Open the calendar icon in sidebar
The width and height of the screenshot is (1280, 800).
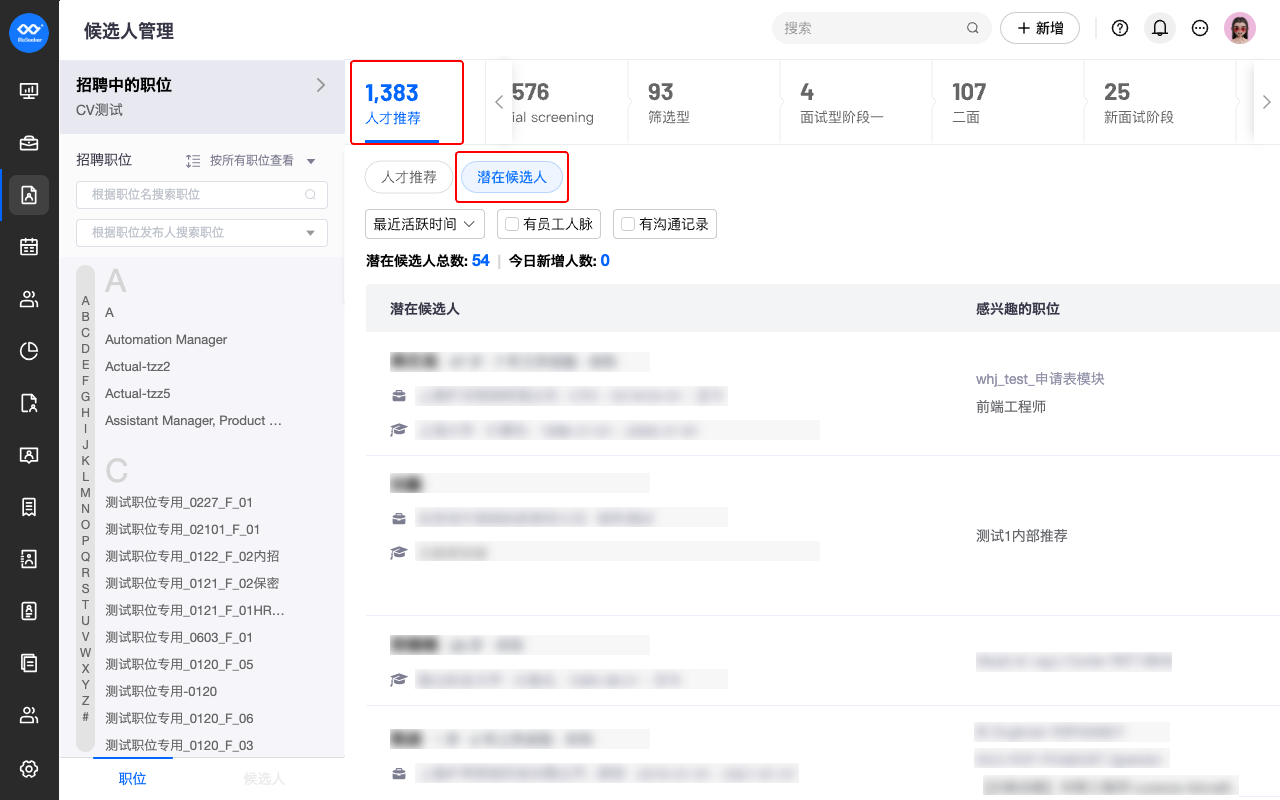pyautogui.click(x=29, y=247)
